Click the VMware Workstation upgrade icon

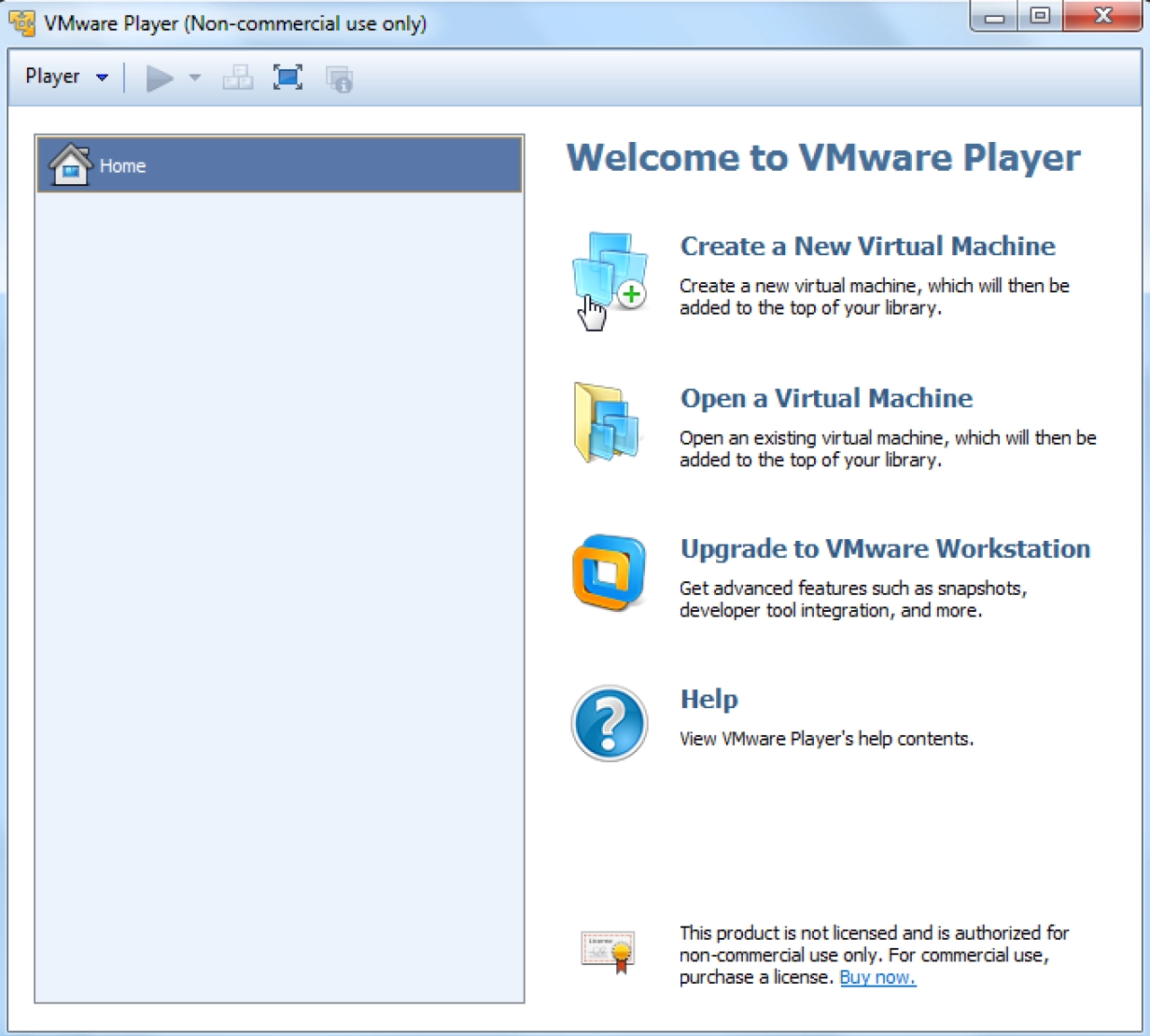[608, 572]
